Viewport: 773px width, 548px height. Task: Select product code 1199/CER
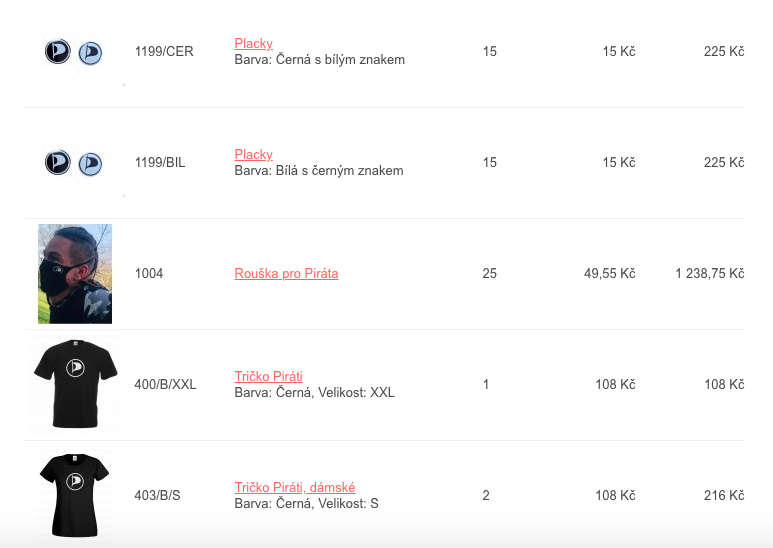[164, 52]
